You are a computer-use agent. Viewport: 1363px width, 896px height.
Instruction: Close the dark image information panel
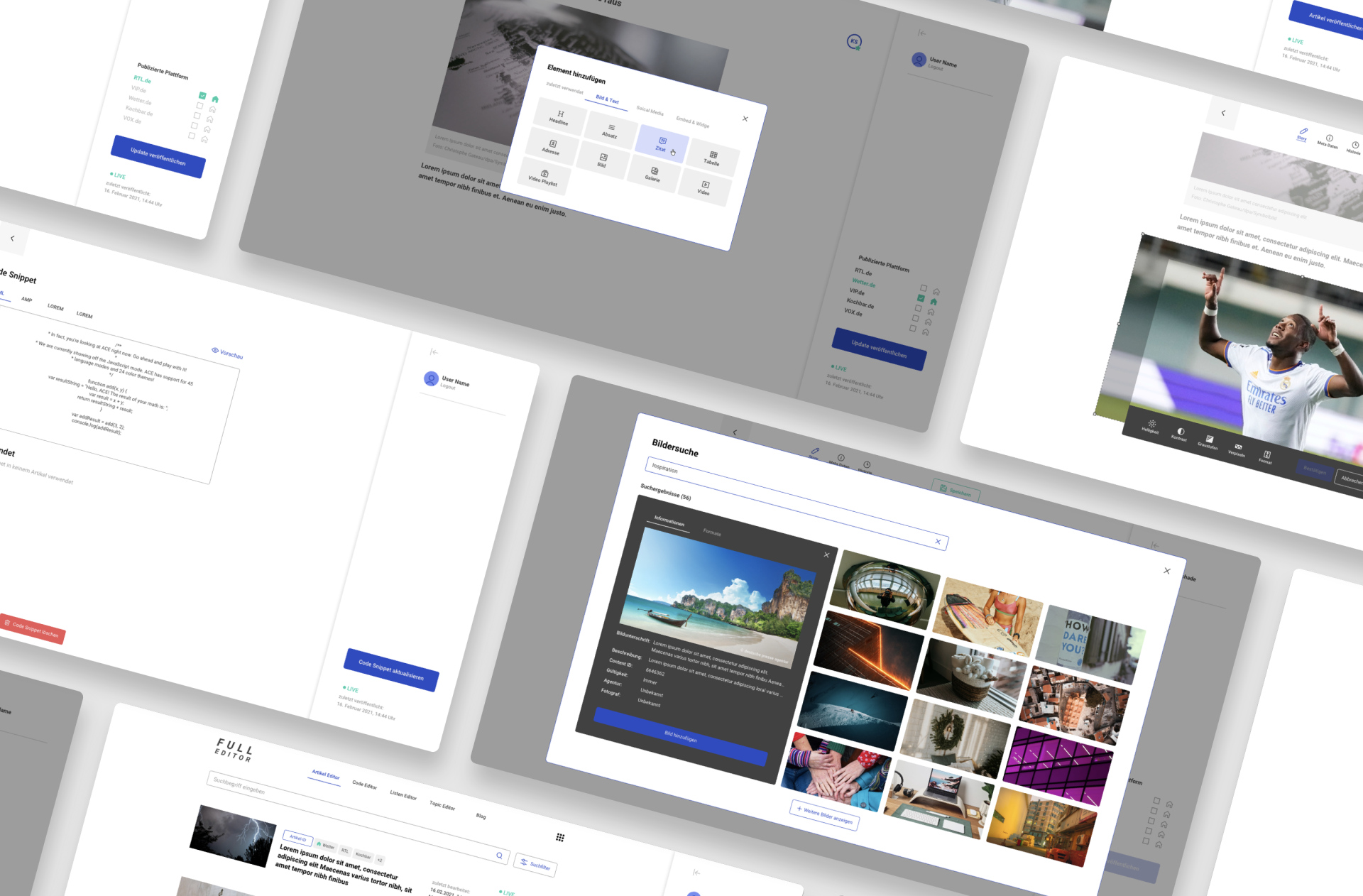click(x=826, y=554)
